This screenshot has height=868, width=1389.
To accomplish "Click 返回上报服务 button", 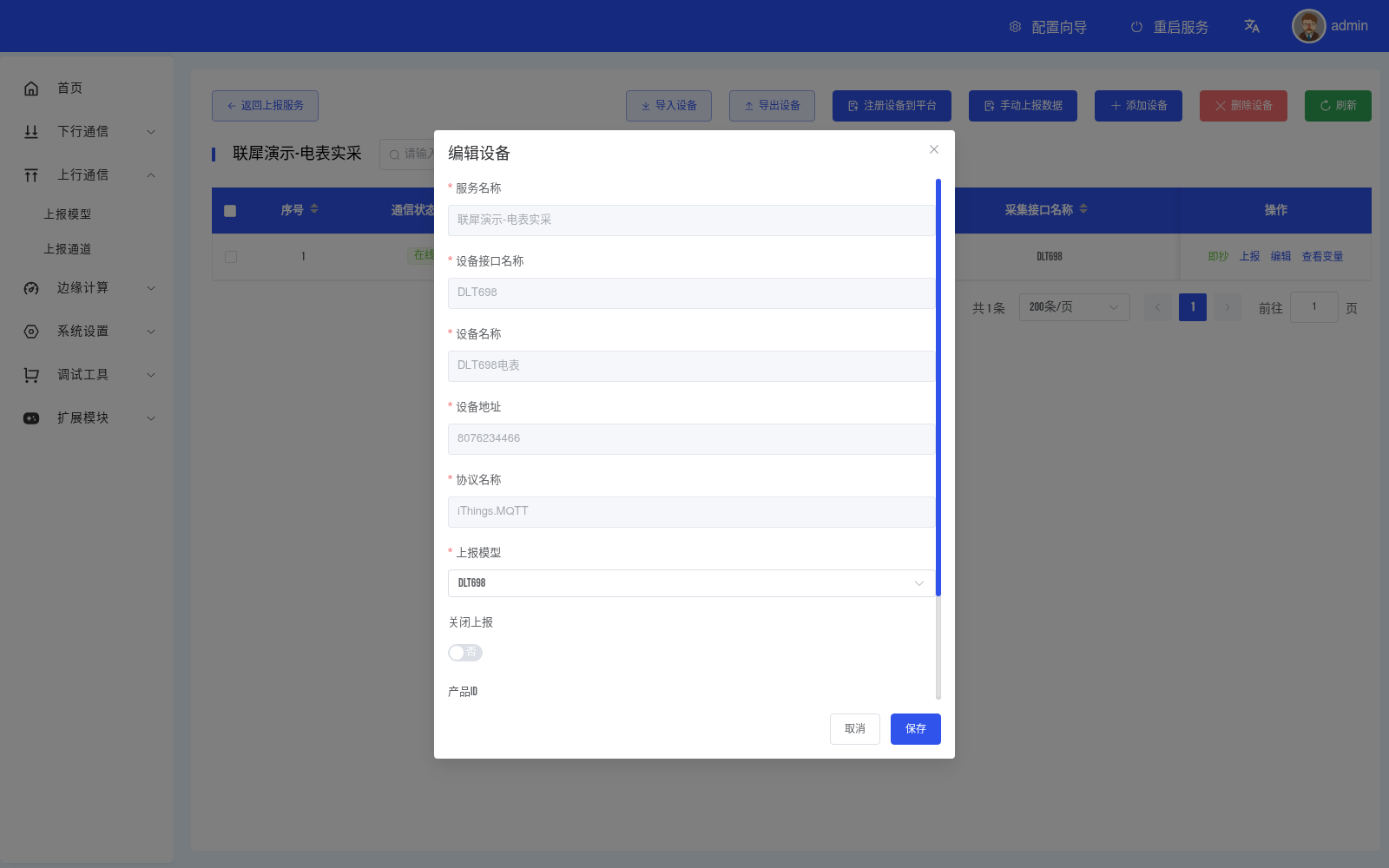I will point(265,106).
